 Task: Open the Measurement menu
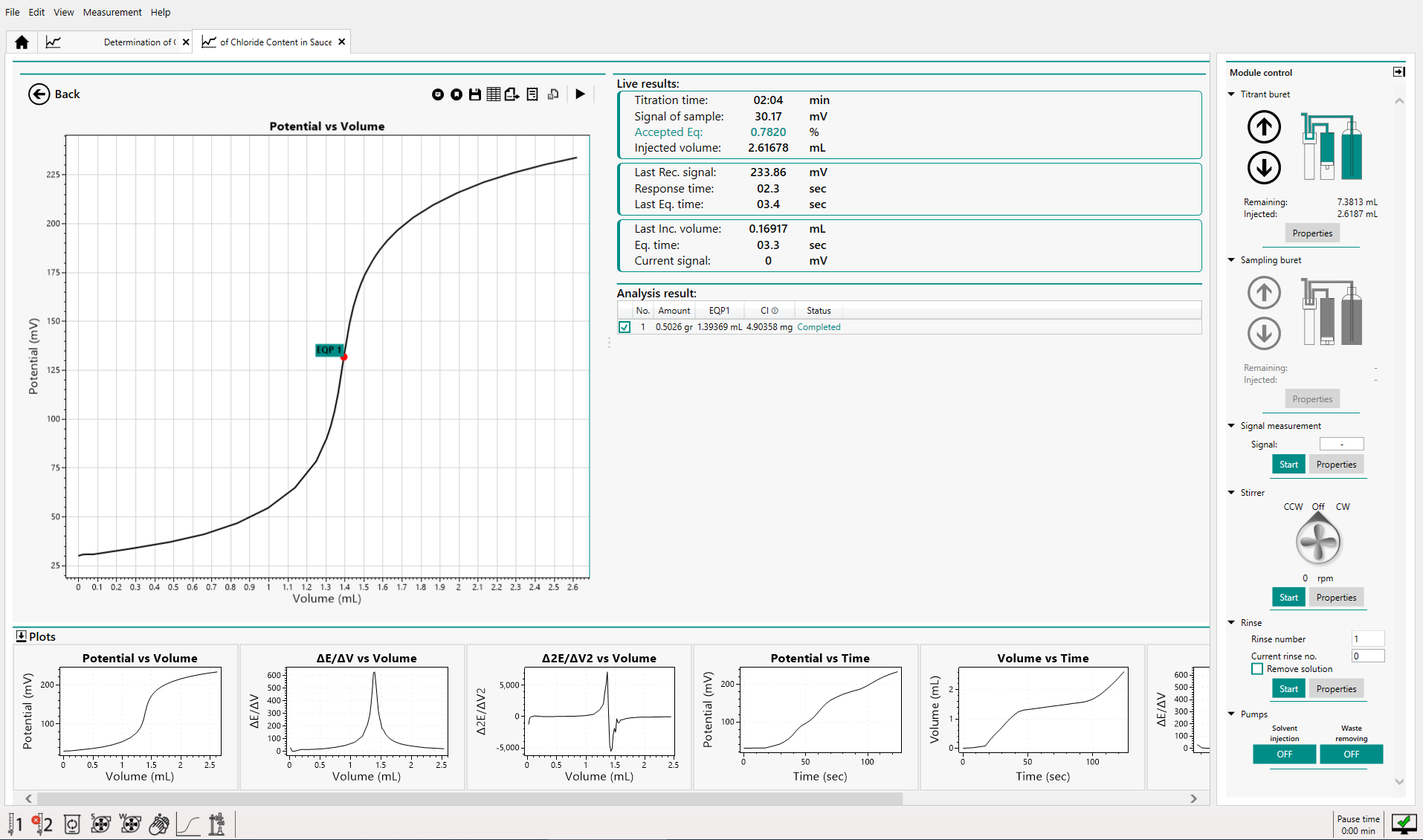112,12
